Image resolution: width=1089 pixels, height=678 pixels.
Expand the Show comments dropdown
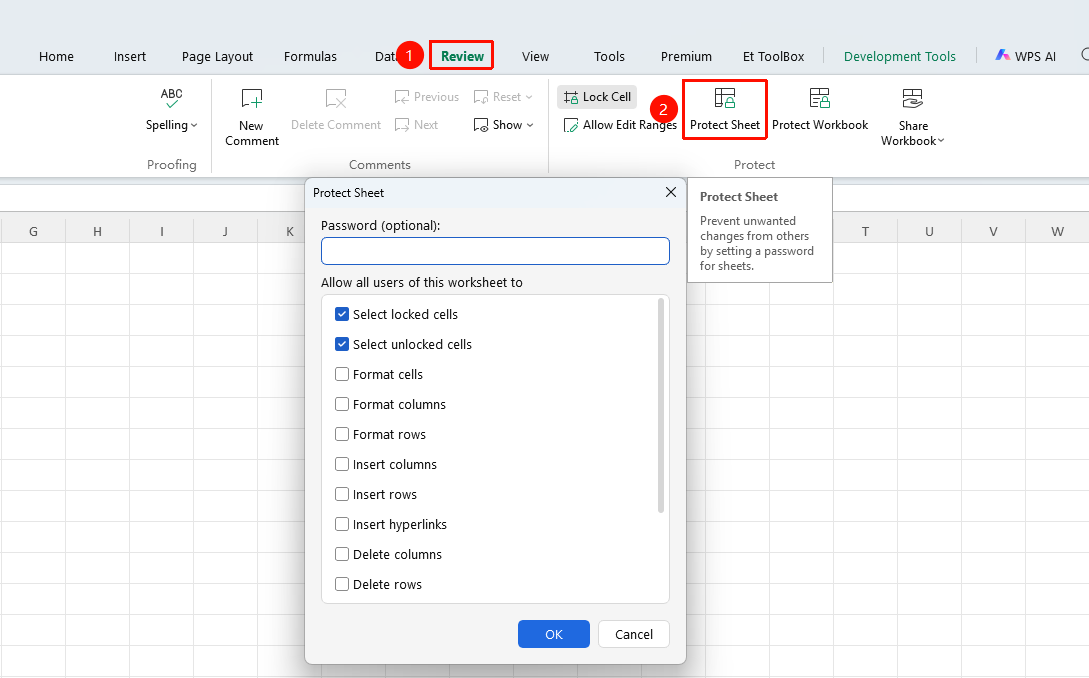click(530, 125)
